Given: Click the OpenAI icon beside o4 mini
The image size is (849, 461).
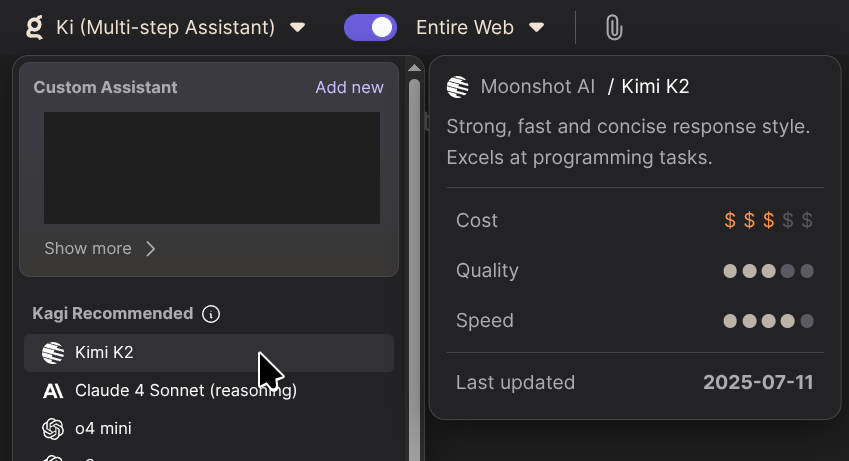Looking at the screenshot, I should [53, 428].
